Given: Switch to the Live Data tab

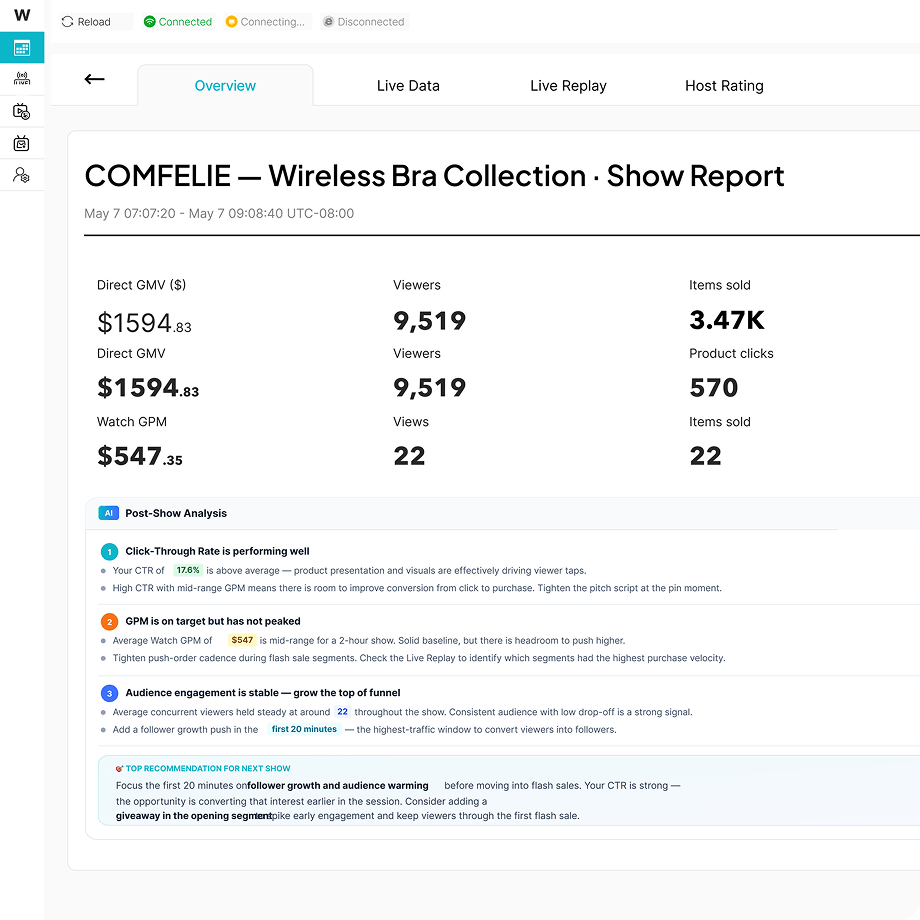Looking at the screenshot, I should click(x=408, y=86).
